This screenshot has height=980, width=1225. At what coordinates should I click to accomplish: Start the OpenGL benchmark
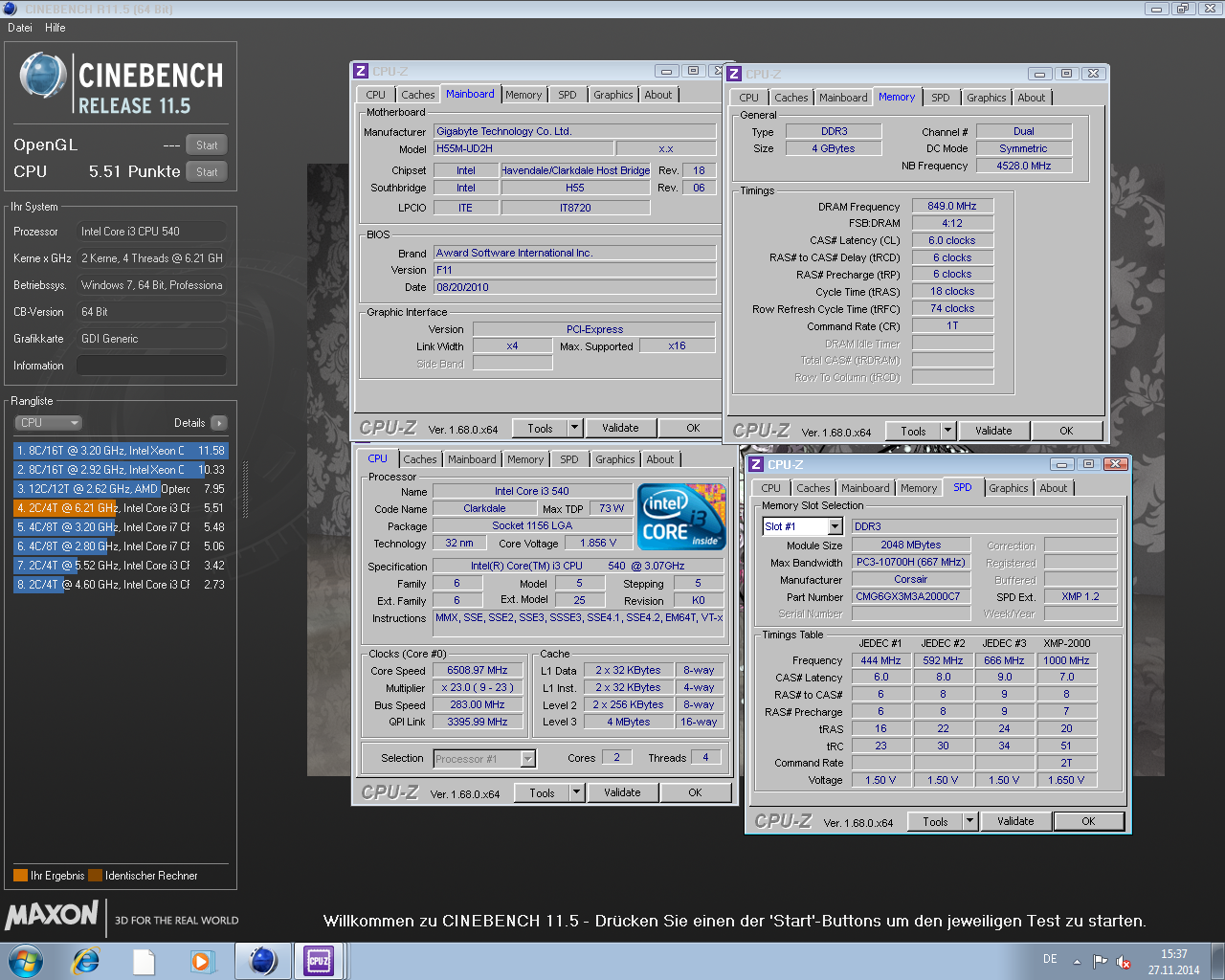coord(207,145)
